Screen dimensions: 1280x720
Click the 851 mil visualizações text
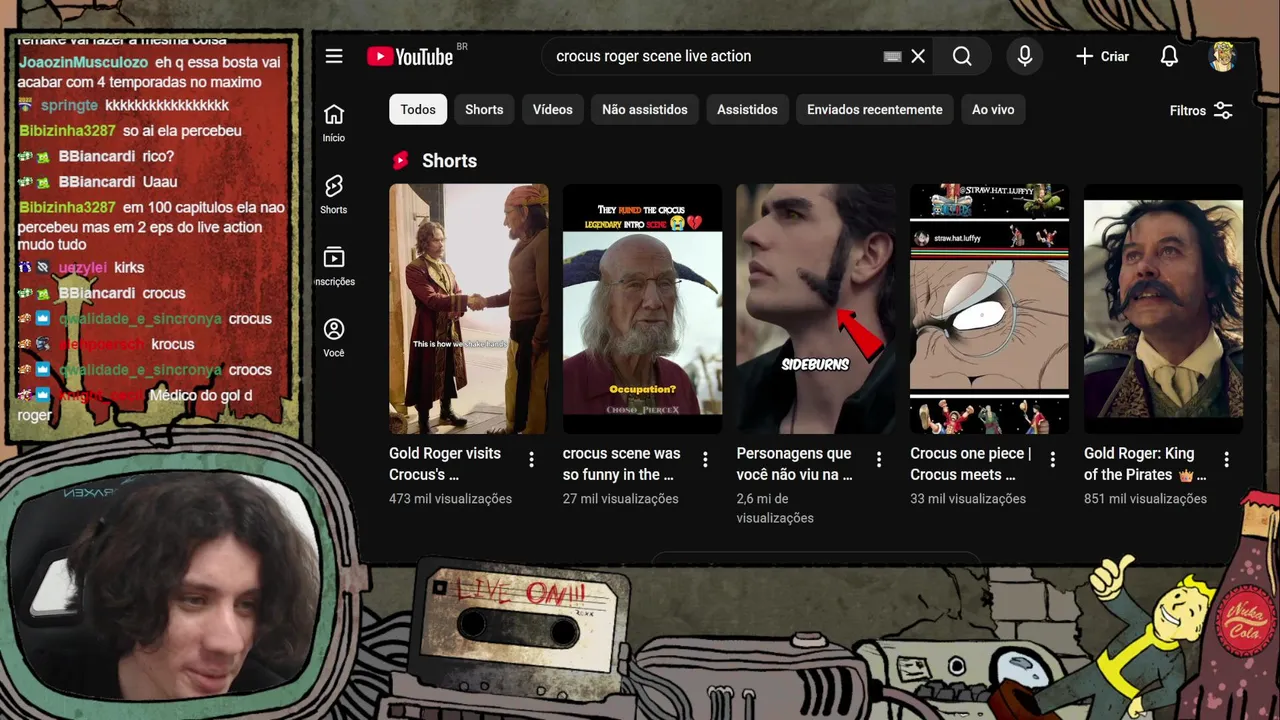[x=1145, y=499]
